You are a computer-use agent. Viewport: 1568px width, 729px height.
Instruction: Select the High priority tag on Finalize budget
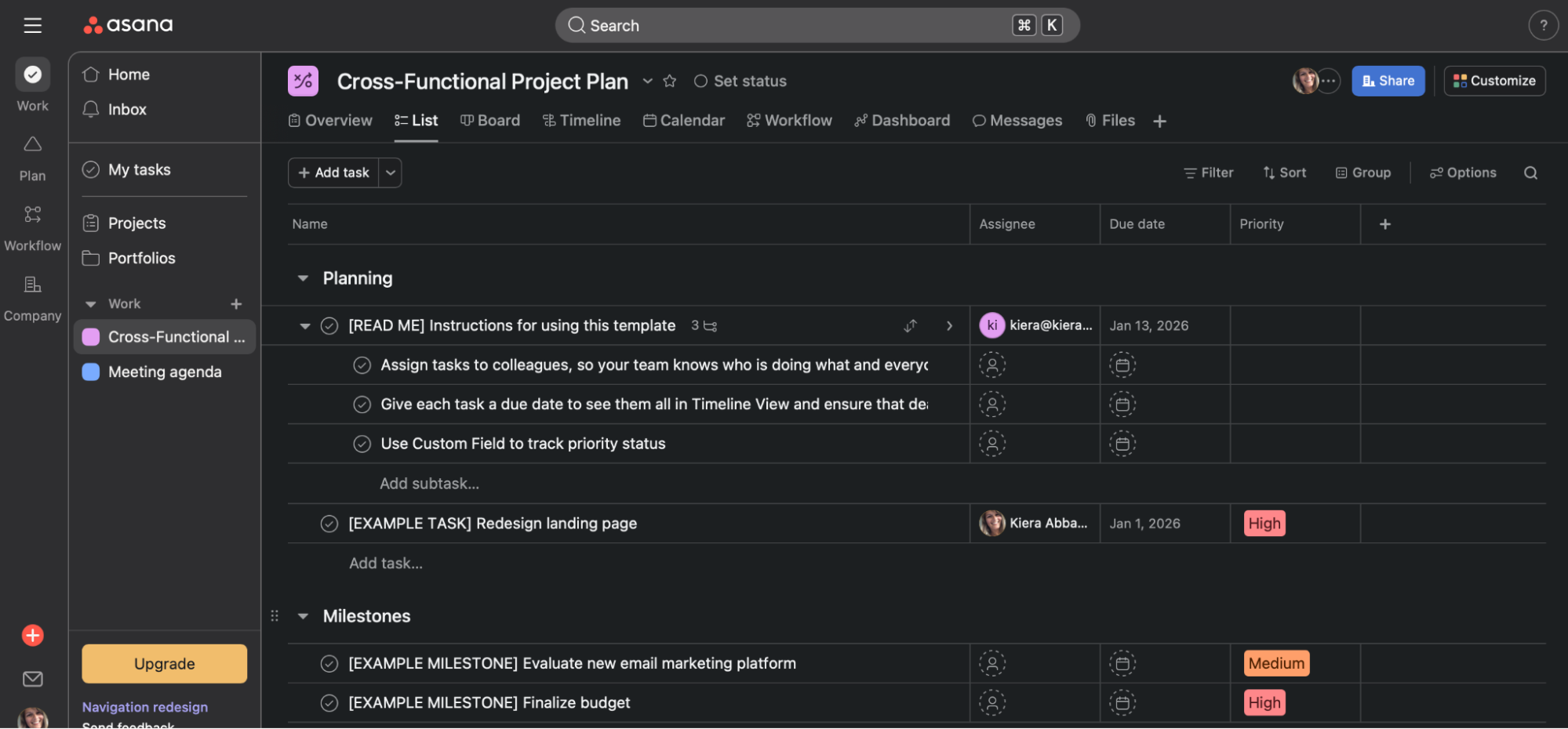tap(1264, 702)
